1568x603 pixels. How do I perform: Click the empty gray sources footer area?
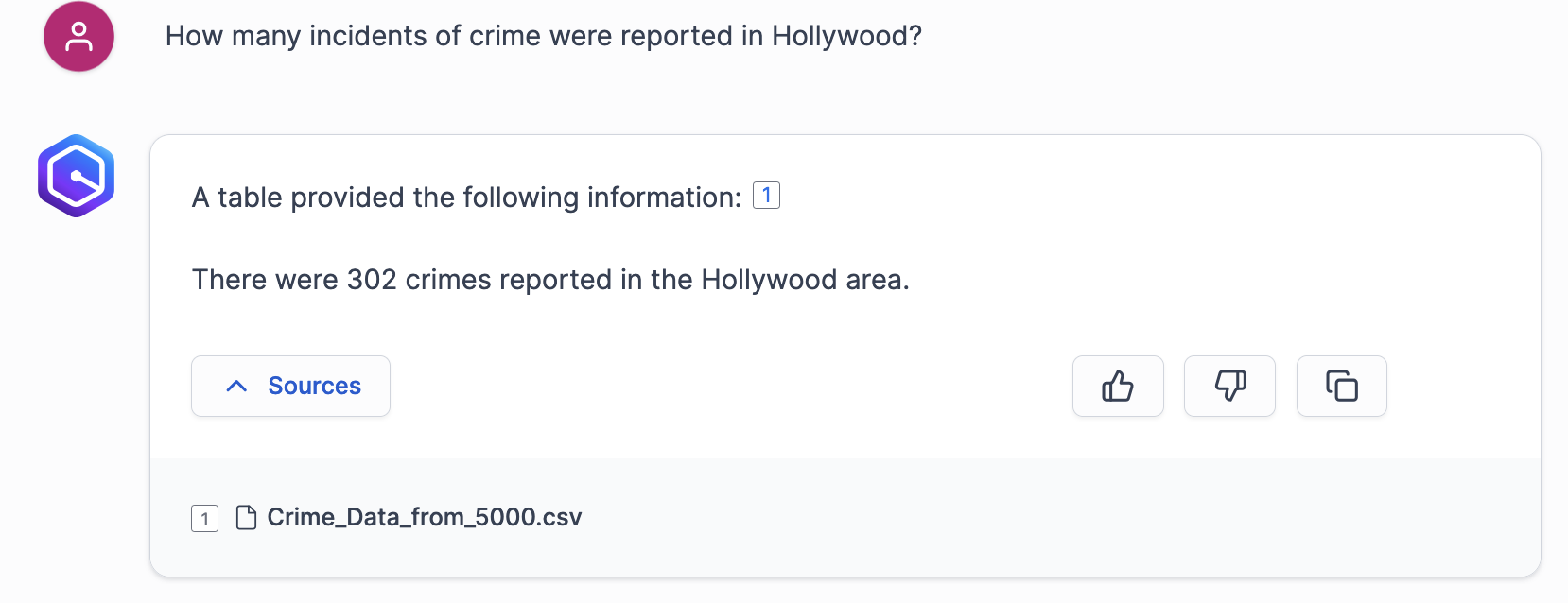pyautogui.click(x=1040, y=517)
